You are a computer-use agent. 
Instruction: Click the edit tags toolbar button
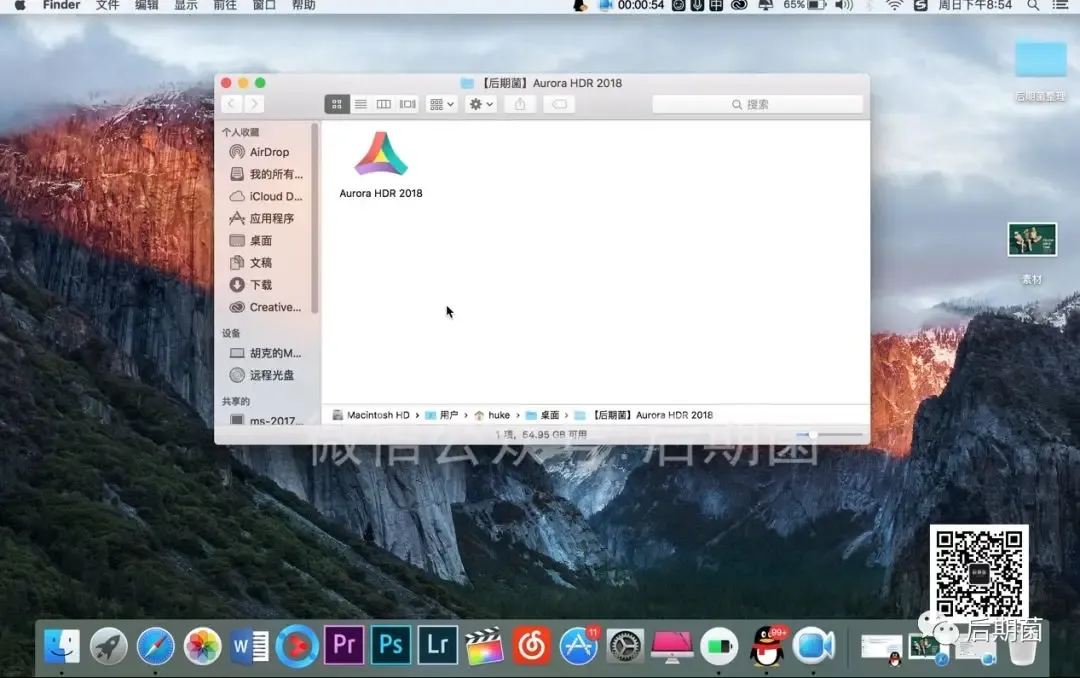pos(559,104)
